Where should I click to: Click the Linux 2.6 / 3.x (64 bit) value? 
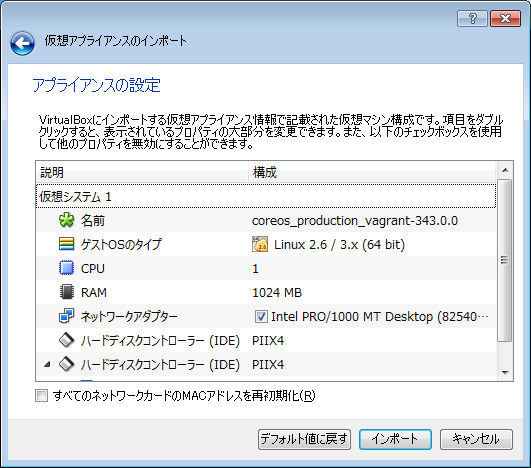[x=339, y=244]
